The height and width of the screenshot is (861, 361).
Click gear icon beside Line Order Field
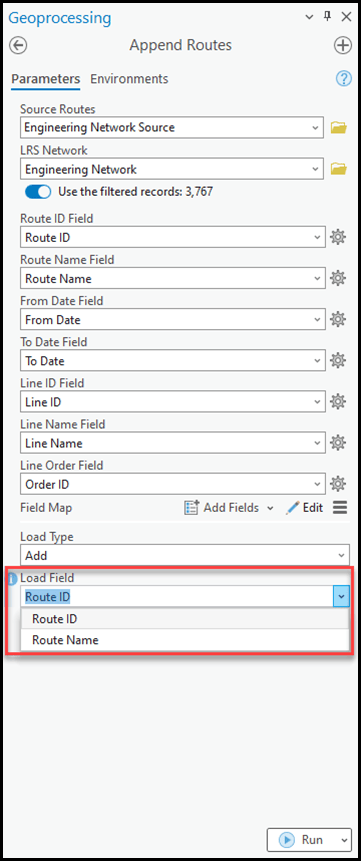tap(337, 484)
